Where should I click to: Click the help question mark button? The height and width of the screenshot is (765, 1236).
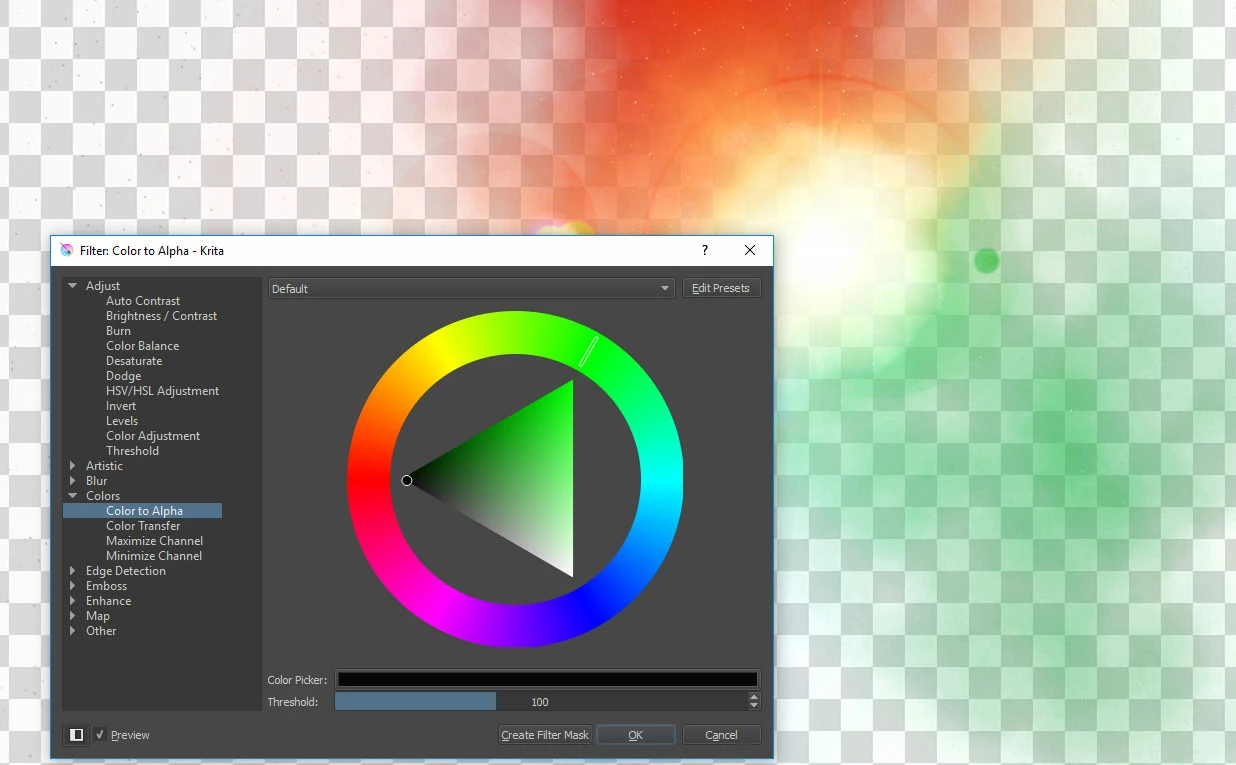(704, 250)
